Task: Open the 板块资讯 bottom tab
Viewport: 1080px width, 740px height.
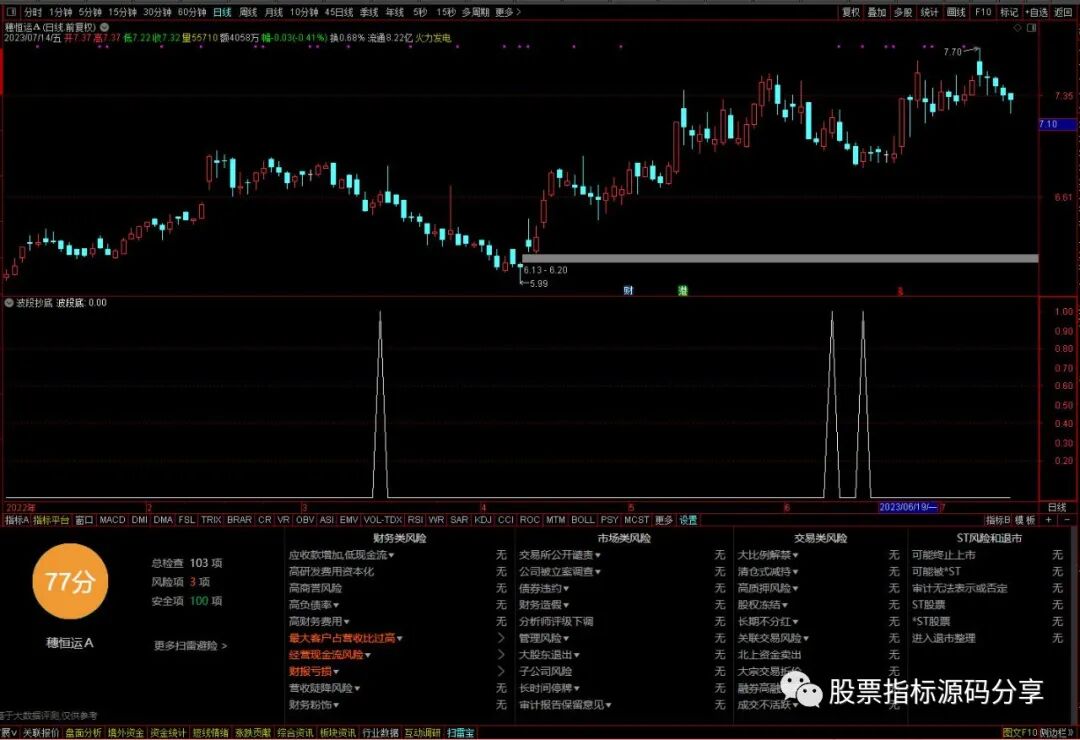Action: [338, 732]
